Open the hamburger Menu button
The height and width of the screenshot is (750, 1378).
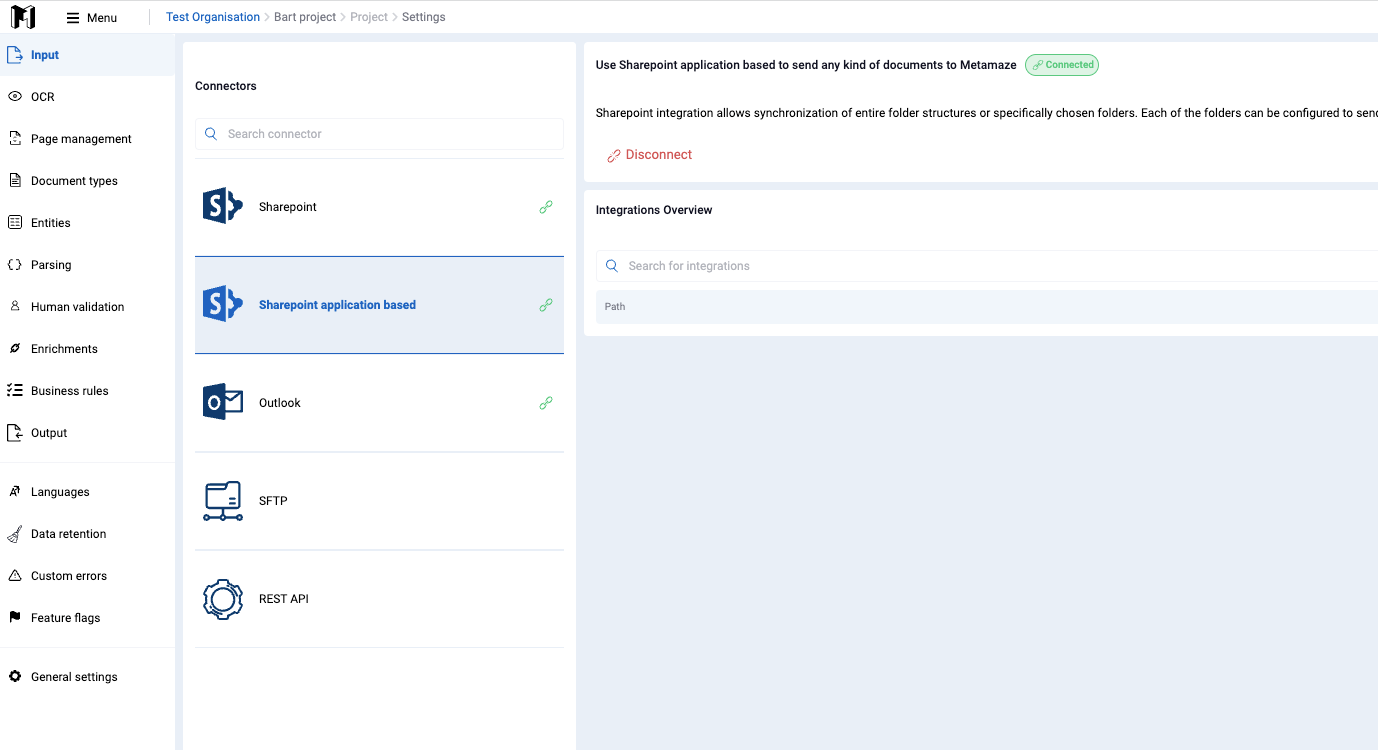click(x=92, y=17)
